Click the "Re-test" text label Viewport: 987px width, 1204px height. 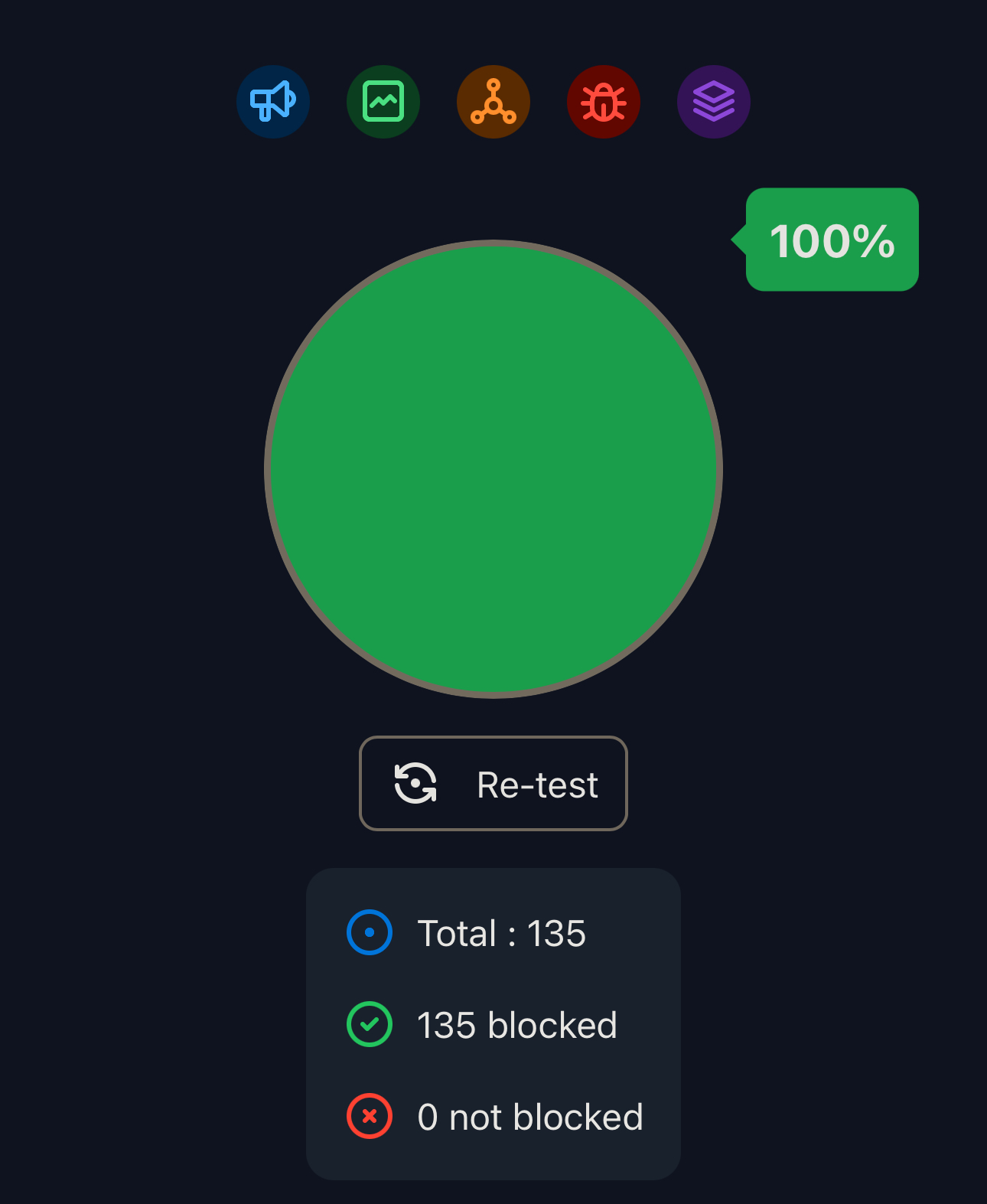tap(537, 785)
